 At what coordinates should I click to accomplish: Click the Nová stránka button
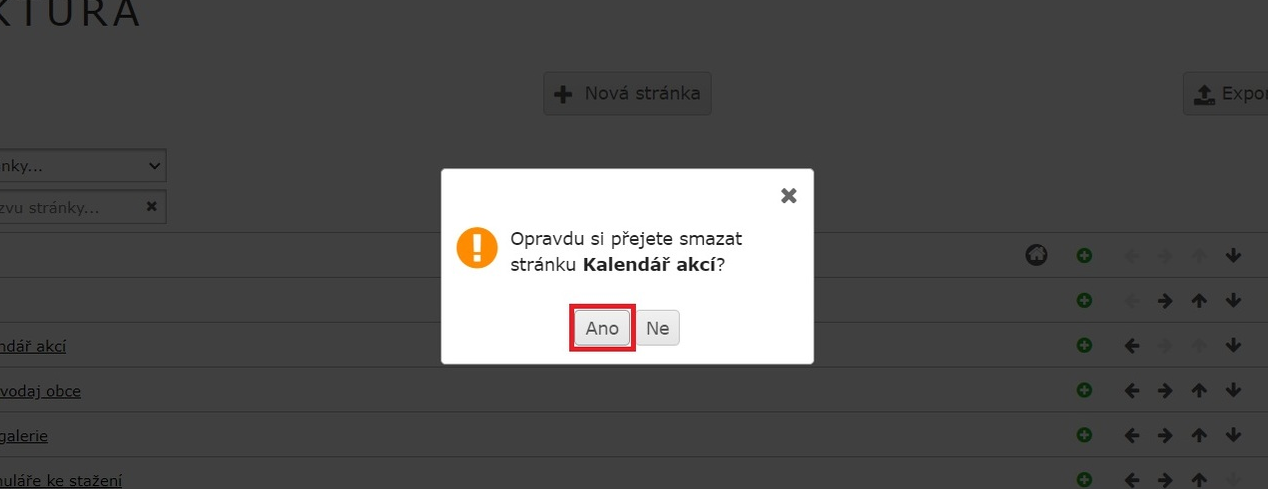pyautogui.click(x=627, y=94)
